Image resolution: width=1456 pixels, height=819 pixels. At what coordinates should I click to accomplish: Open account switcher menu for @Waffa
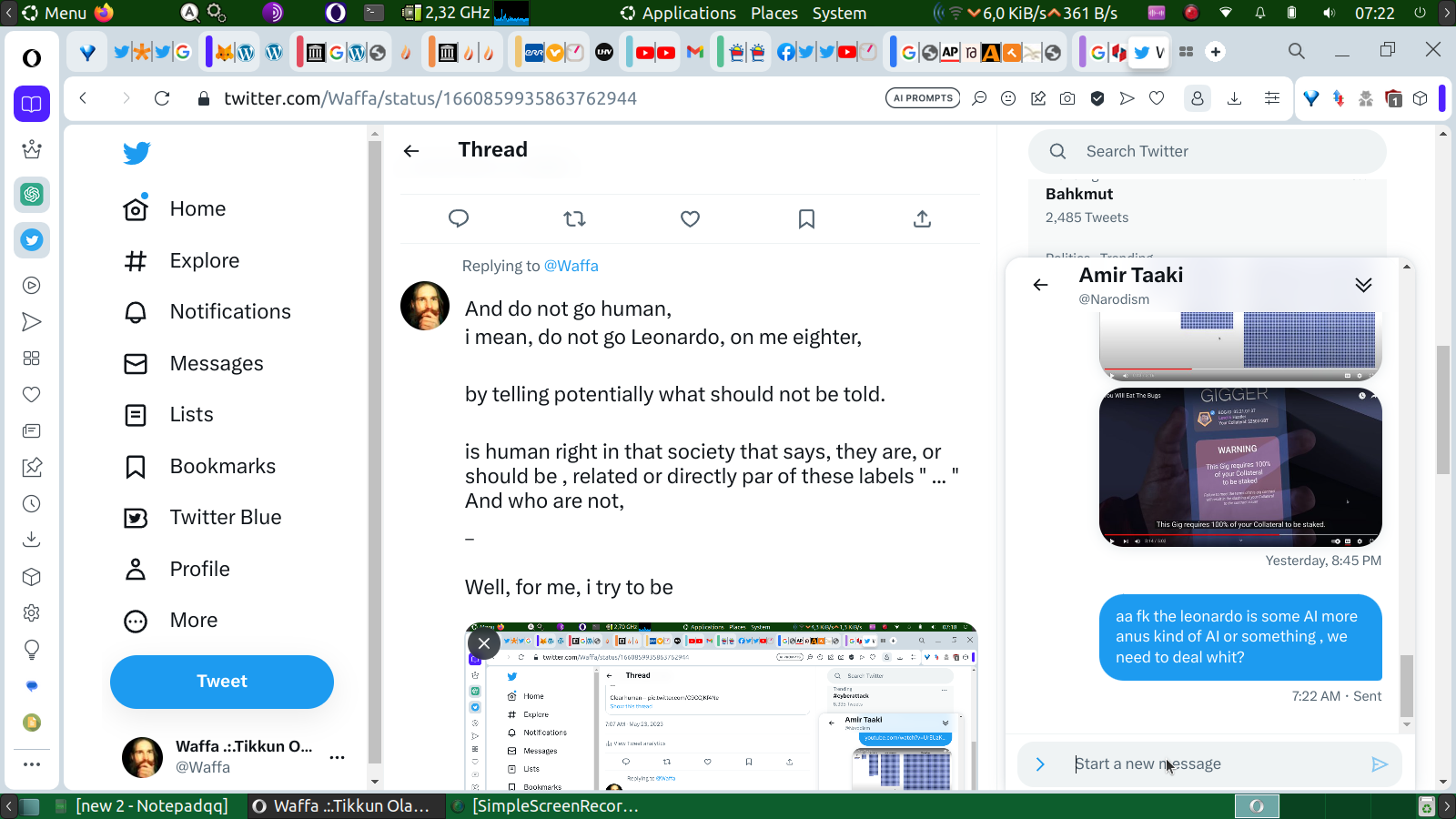(338, 757)
